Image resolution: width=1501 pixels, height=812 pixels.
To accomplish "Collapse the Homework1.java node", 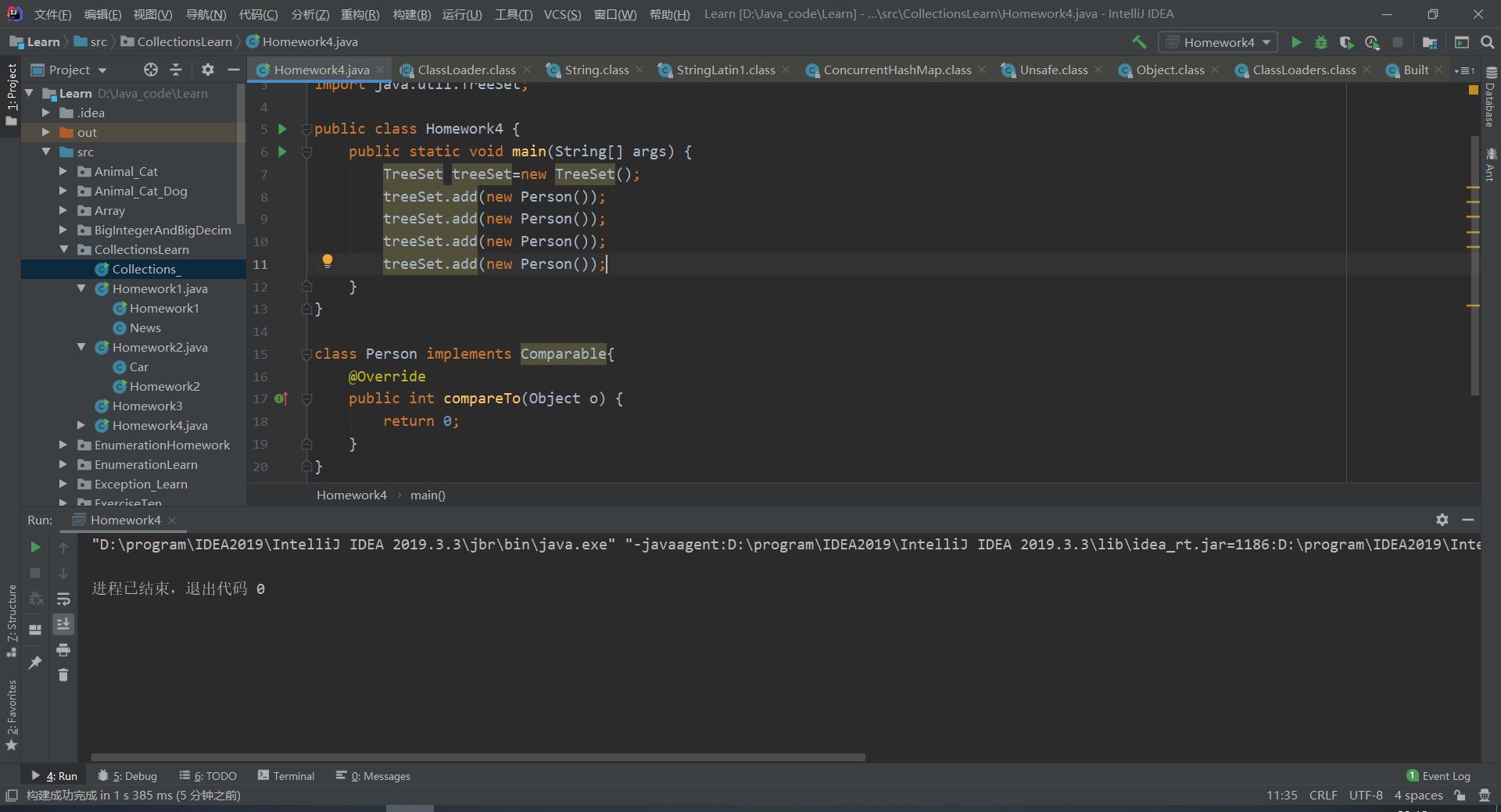I will [81, 288].
